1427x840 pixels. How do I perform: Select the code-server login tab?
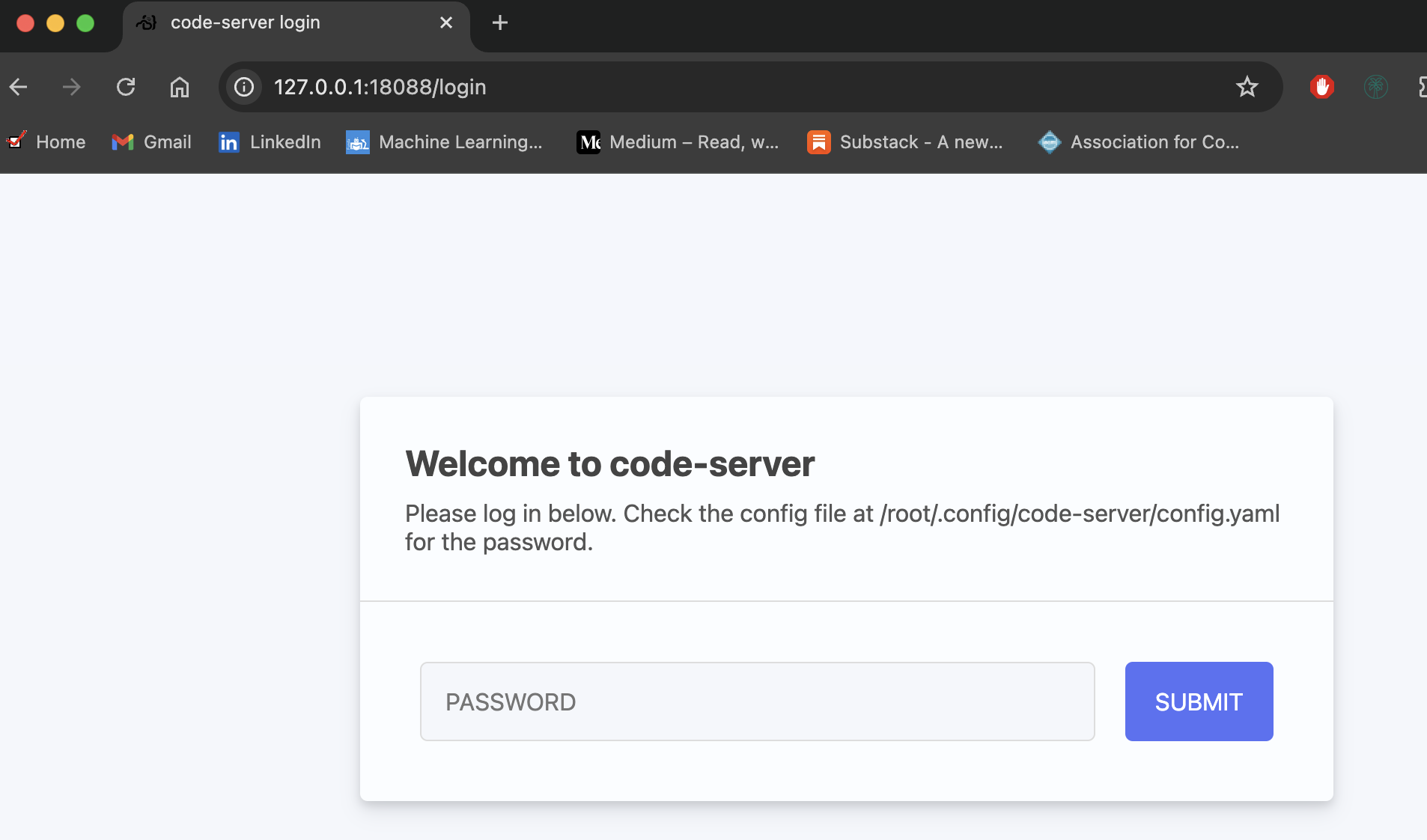pyautogui.click(x=285, y=23)
